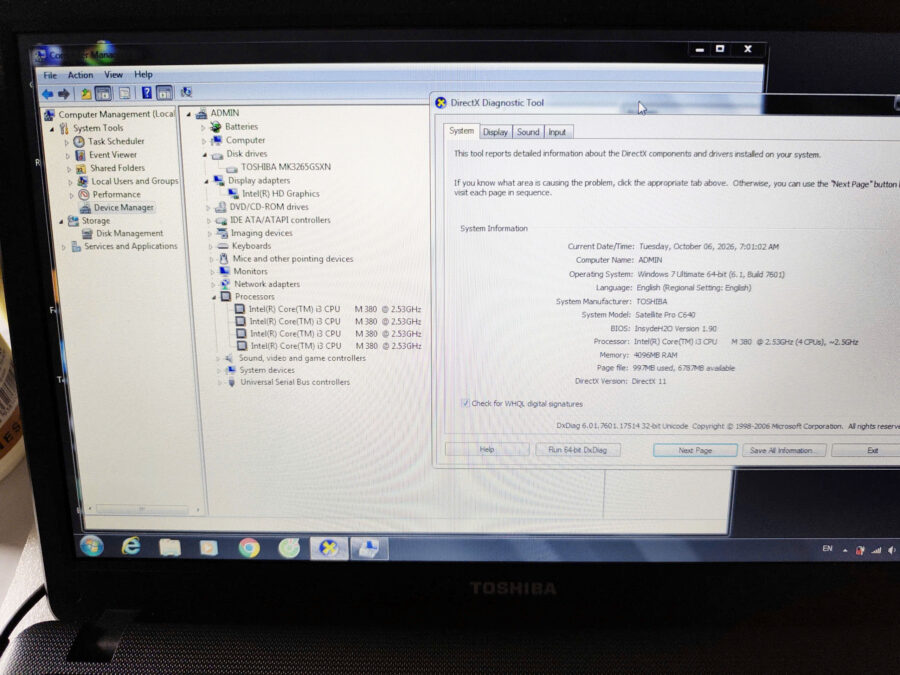This screenshot has height=675, width=900.
Task: Expand Services and Applications node
Action: [64, 247]
